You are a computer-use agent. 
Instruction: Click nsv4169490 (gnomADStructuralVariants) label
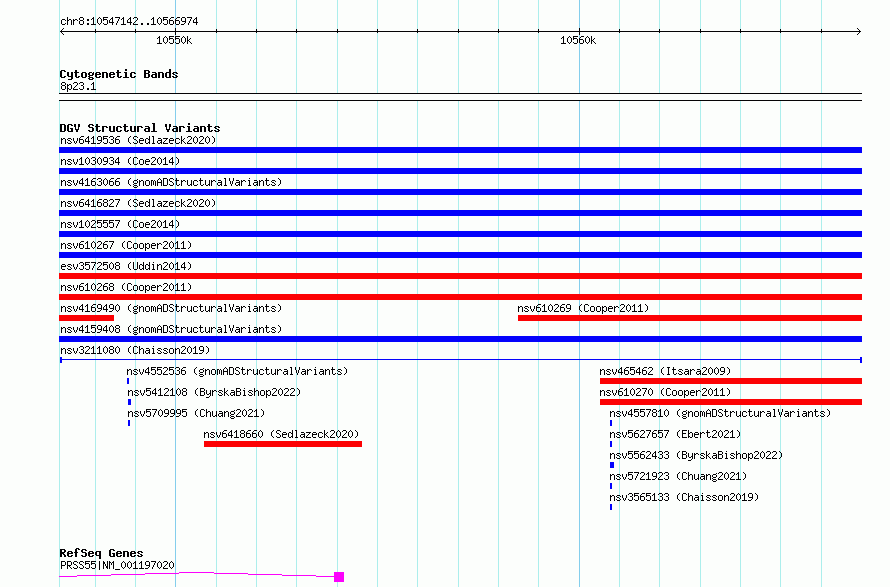171,308
